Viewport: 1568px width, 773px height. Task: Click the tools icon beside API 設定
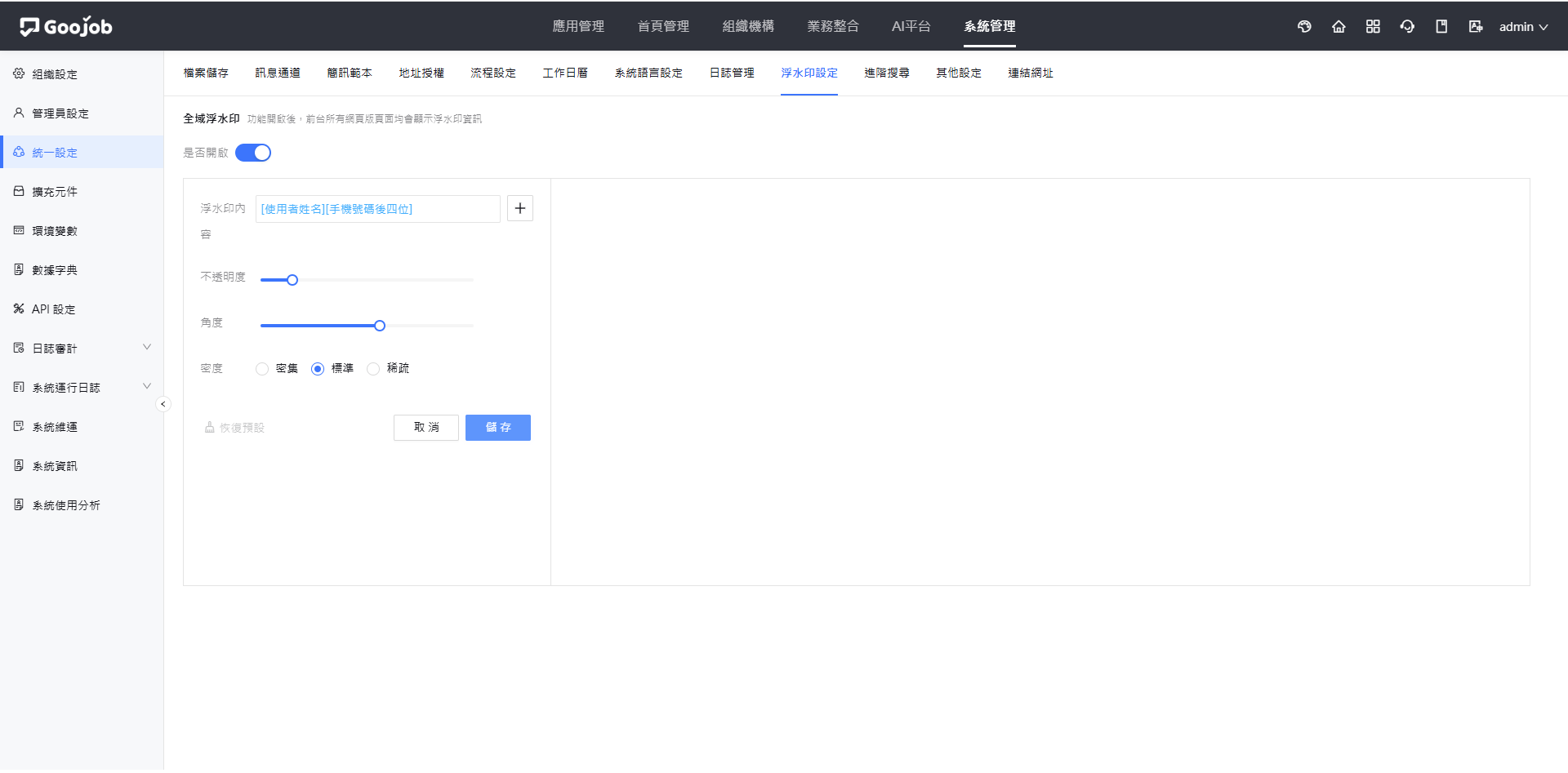pyautogui.click(x=19, y=309)
